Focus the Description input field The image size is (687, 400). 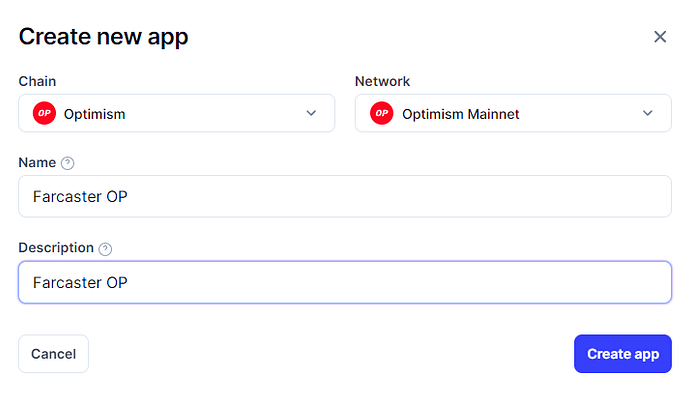point(345,282)
